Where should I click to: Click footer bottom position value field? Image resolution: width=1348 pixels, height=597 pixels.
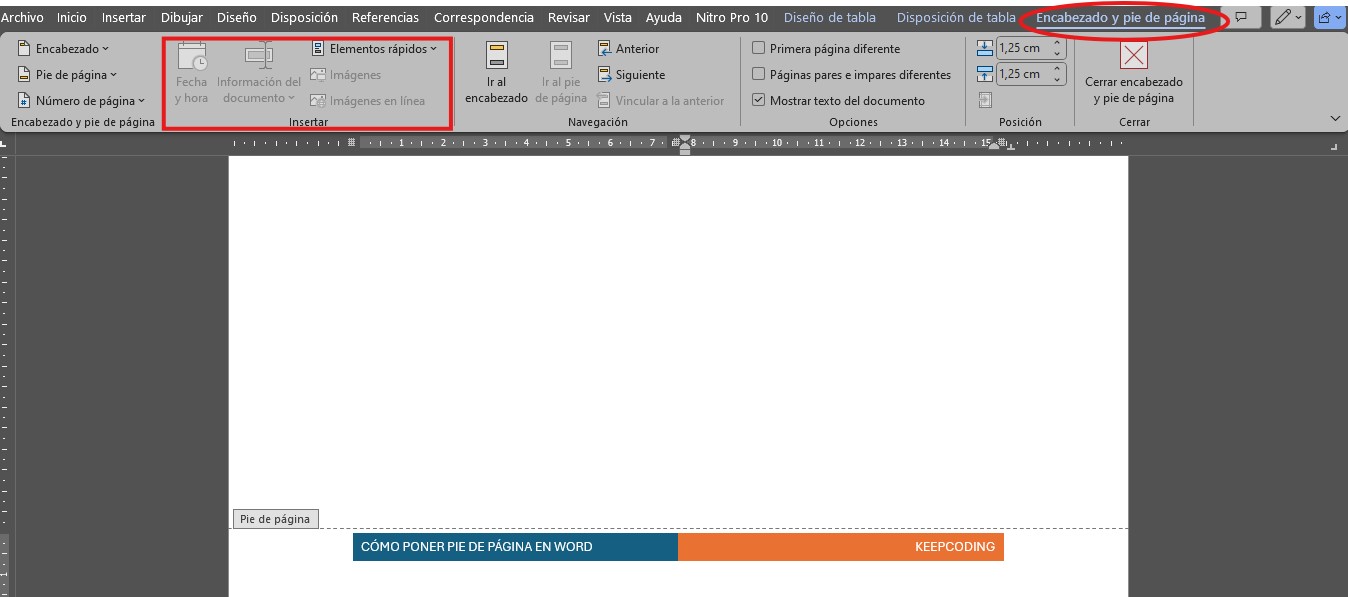(x=1022, y=74)
